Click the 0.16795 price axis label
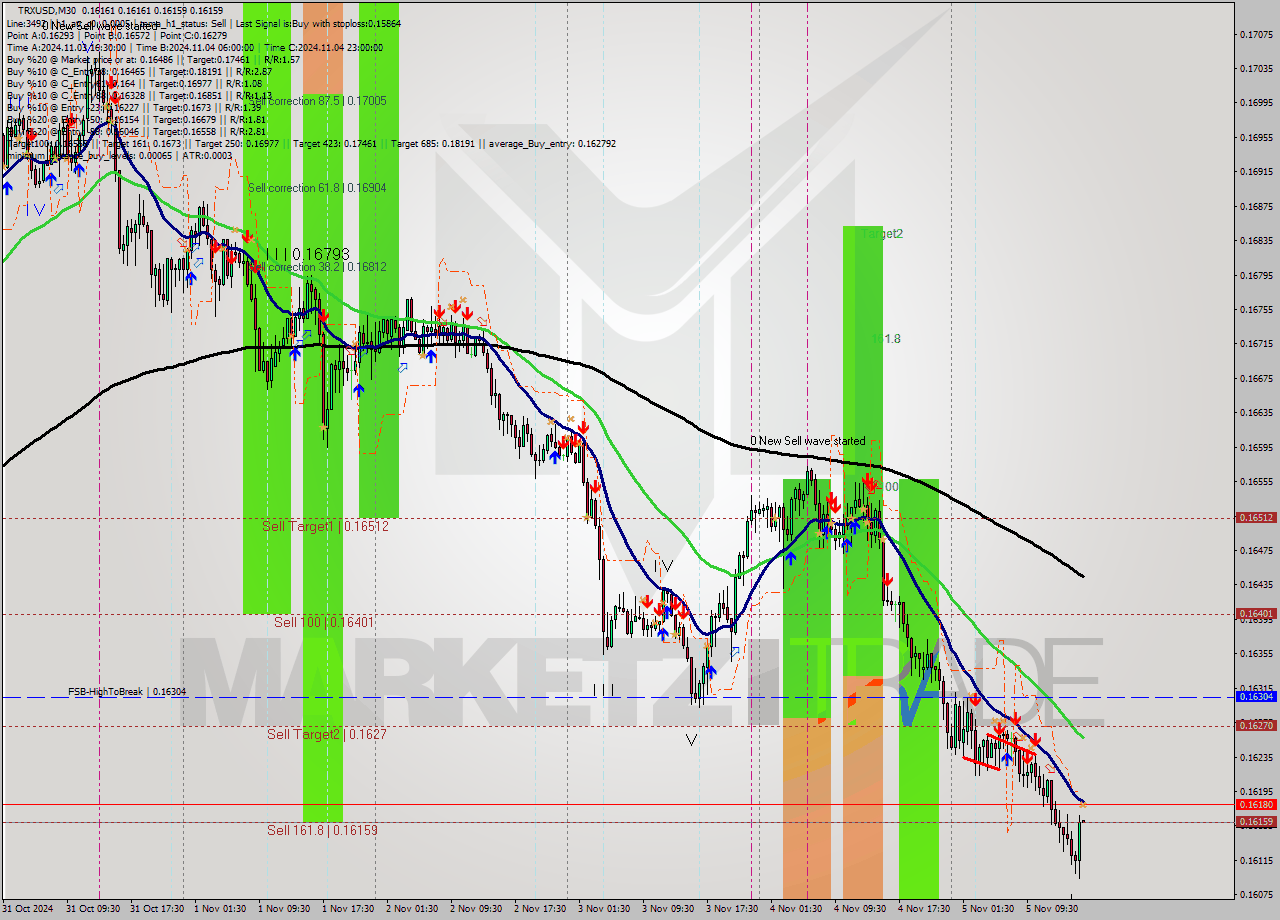The height and width of the screenshot is (920, 1280). (x=1256, y=275)
